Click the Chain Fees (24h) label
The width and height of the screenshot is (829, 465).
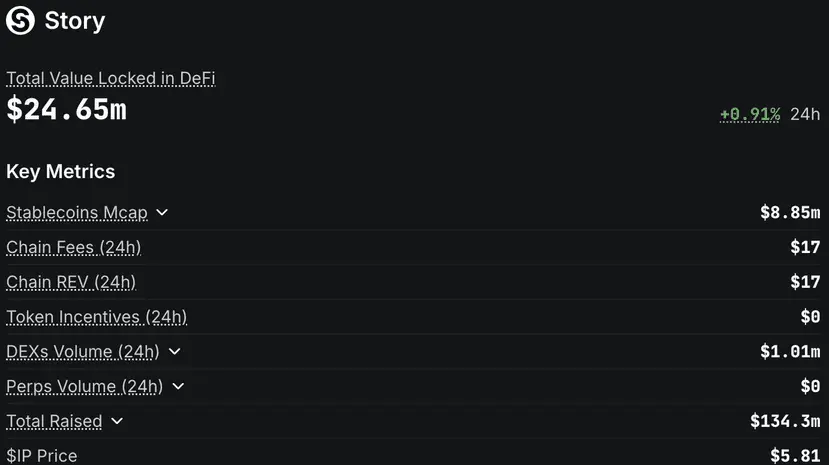(73, 247)
